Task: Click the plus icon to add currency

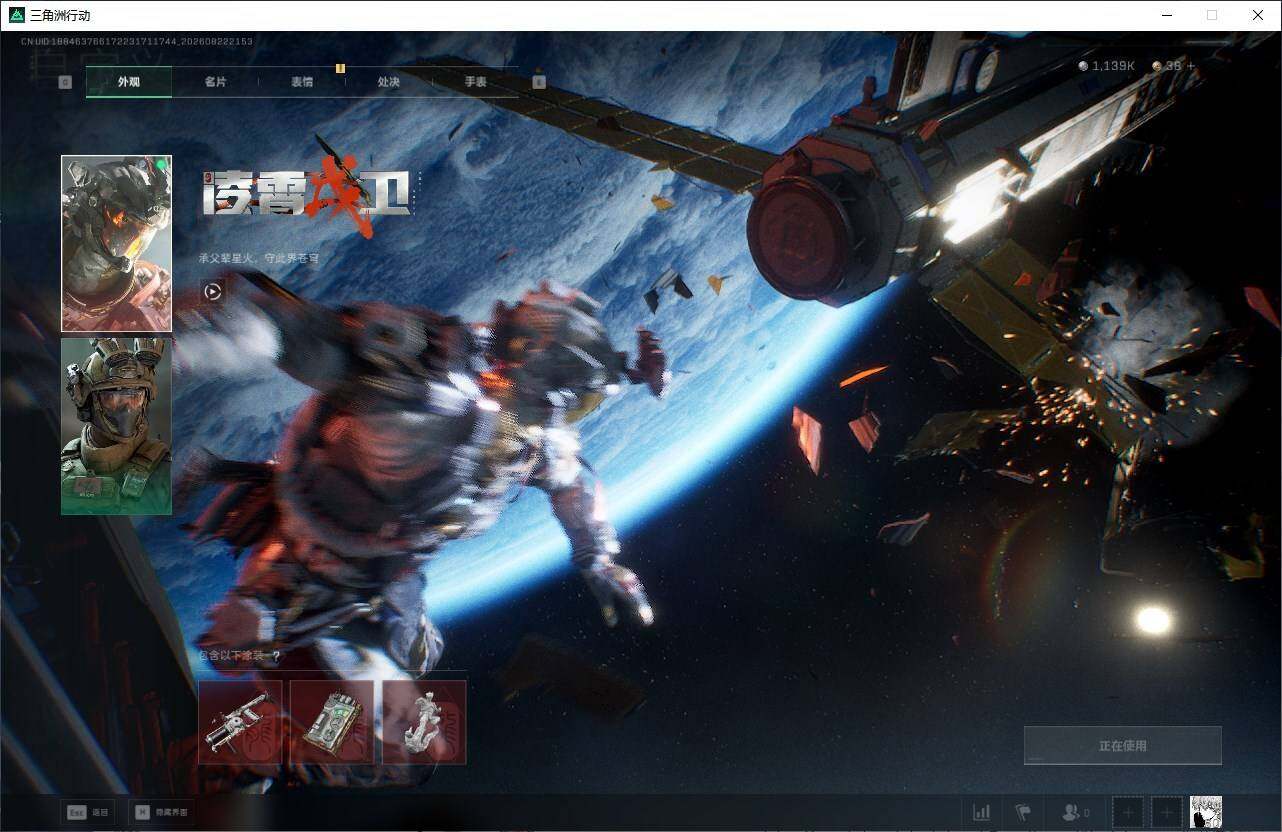Action: click(x=1190, y=66)
